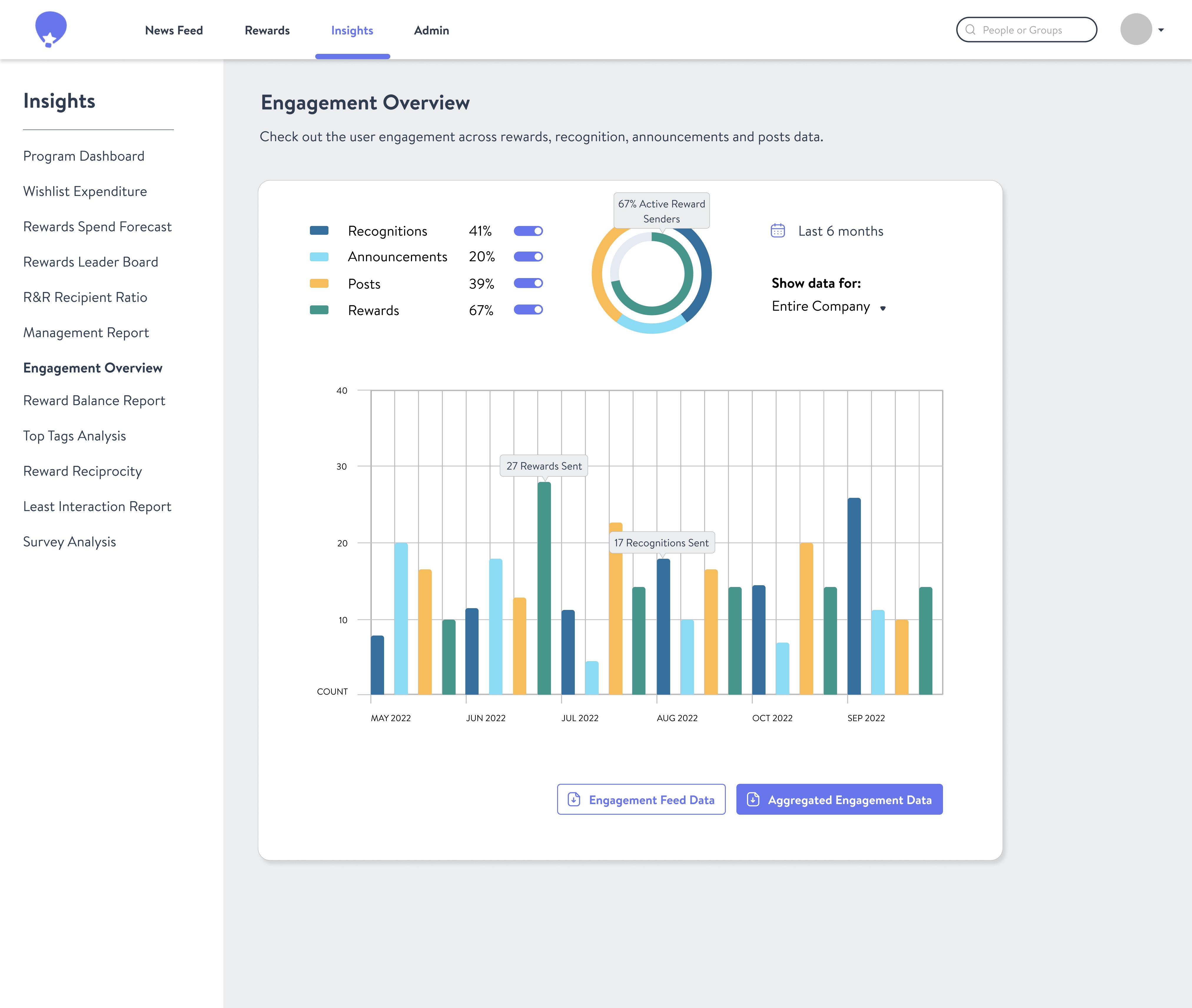Viewport: 1192px width, 1008px height.
Task: Open the Admin tab
Action: click(431, 30)
